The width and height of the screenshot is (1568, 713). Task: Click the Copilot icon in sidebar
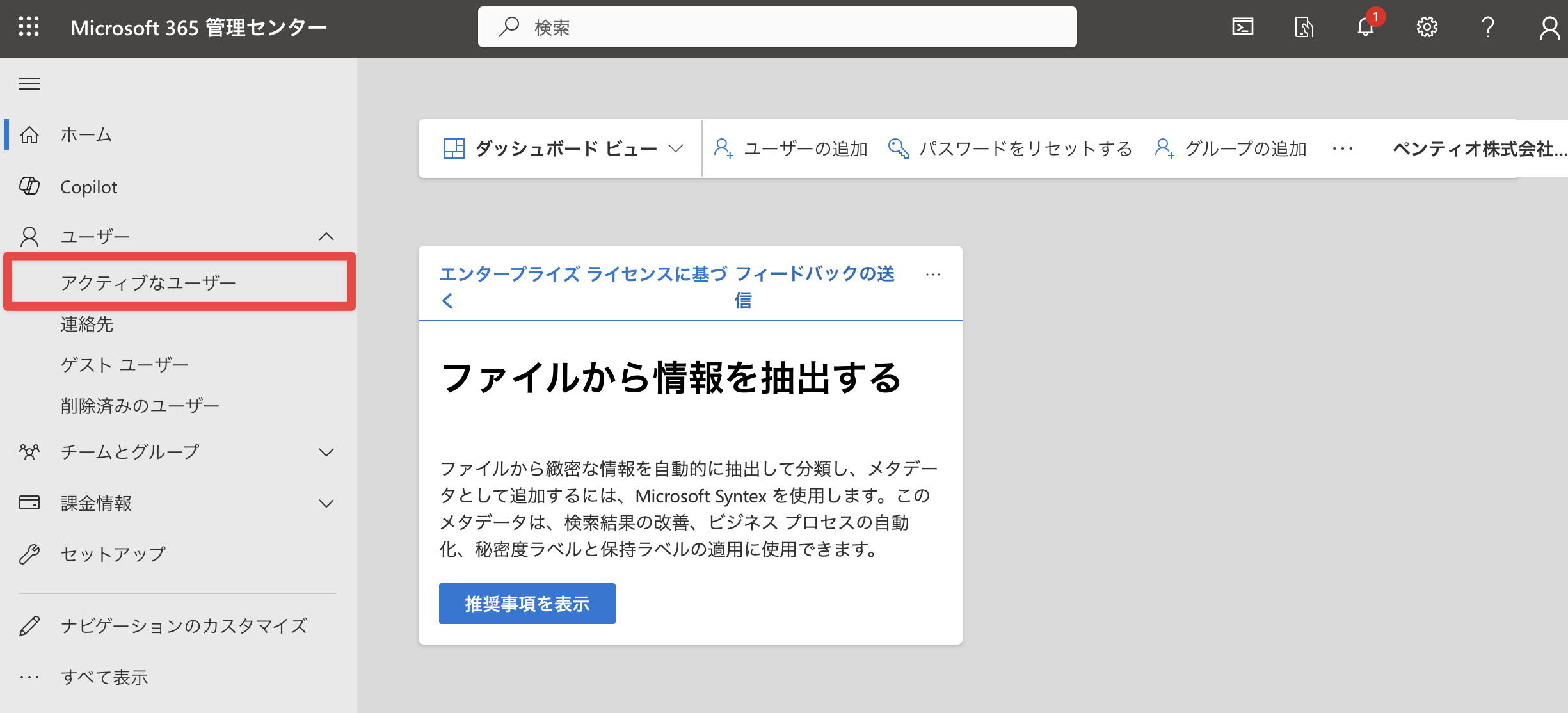tap(29, 186)
